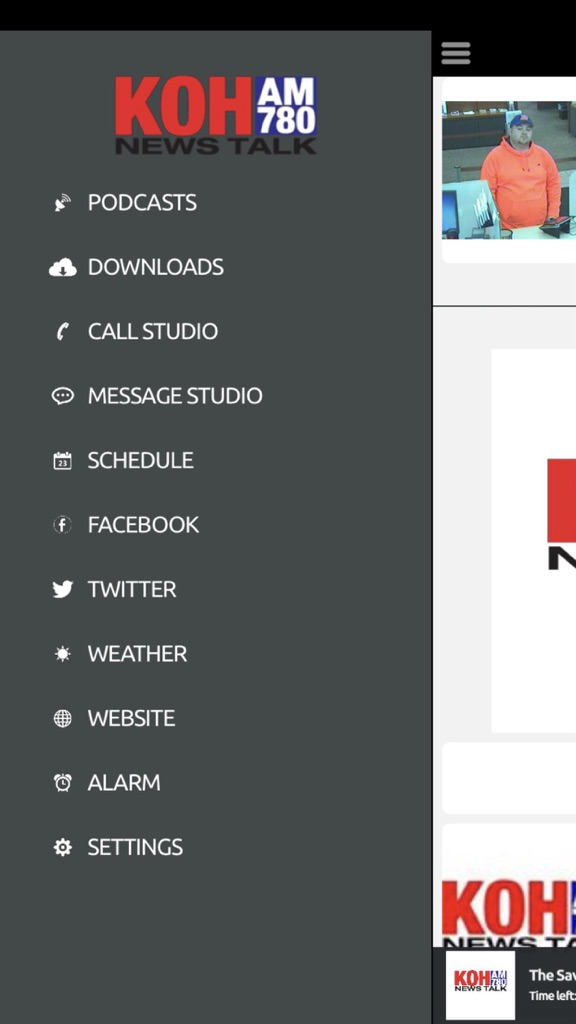The image size is (576, 1024).
Task: Select MESSAGE STUDIO in the menu
Action: point(175,396)
